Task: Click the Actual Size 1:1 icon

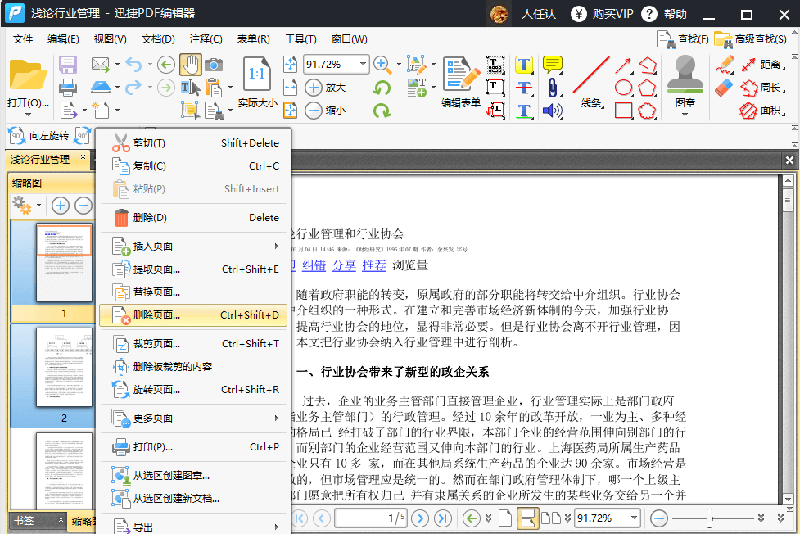Action: [x=257, y=75]
